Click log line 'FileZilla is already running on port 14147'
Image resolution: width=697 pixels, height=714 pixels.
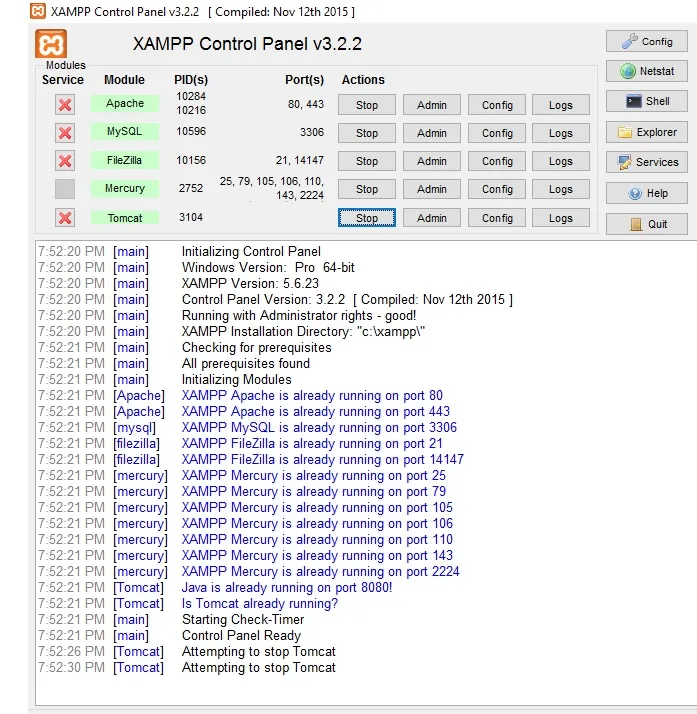click(x=323, y=459)
